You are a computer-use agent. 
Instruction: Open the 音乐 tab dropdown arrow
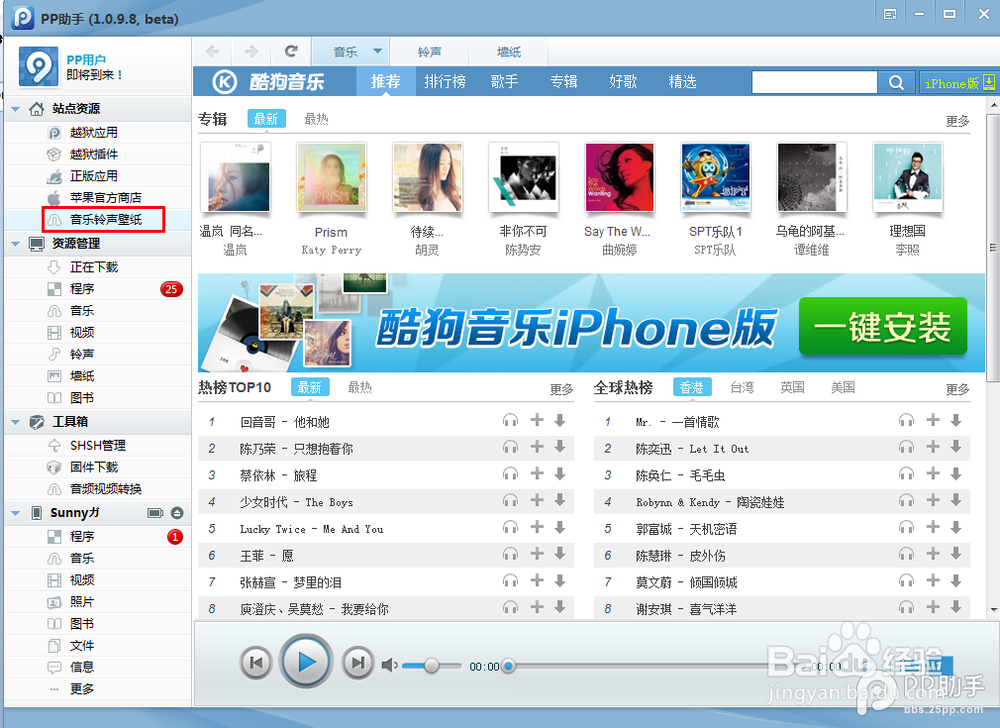(x=377, y=52)
